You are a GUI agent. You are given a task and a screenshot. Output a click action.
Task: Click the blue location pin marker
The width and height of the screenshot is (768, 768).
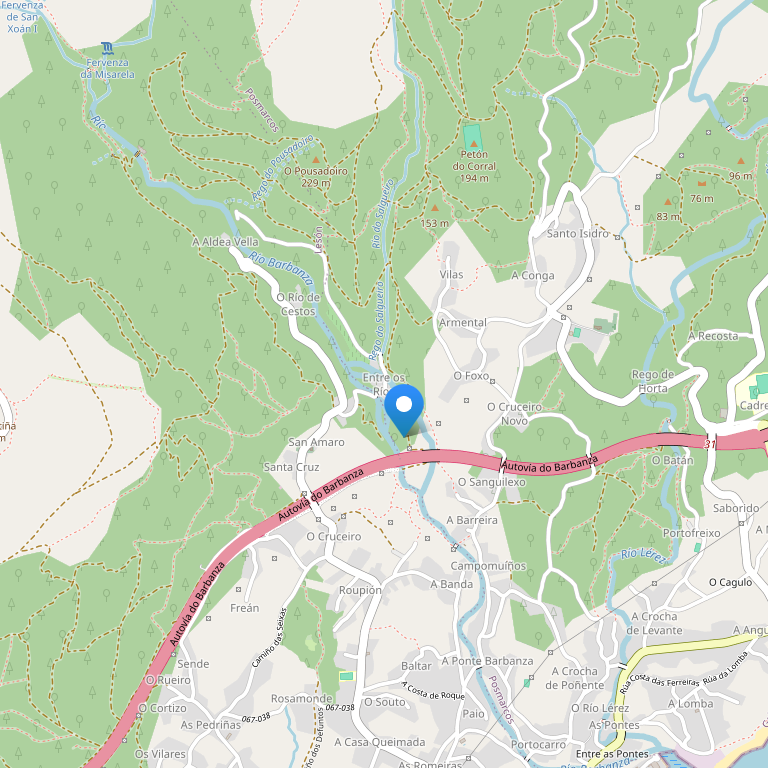404,410
